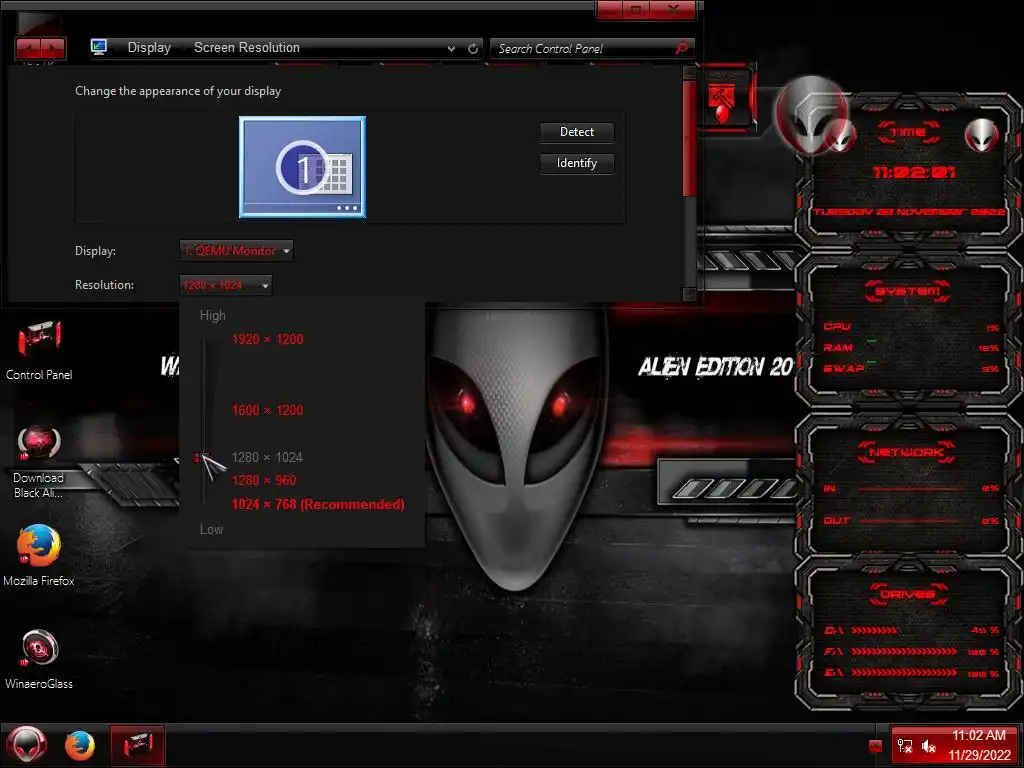
Task: Open the Control Panel desktop icon
Action: (x=39, y=349)
